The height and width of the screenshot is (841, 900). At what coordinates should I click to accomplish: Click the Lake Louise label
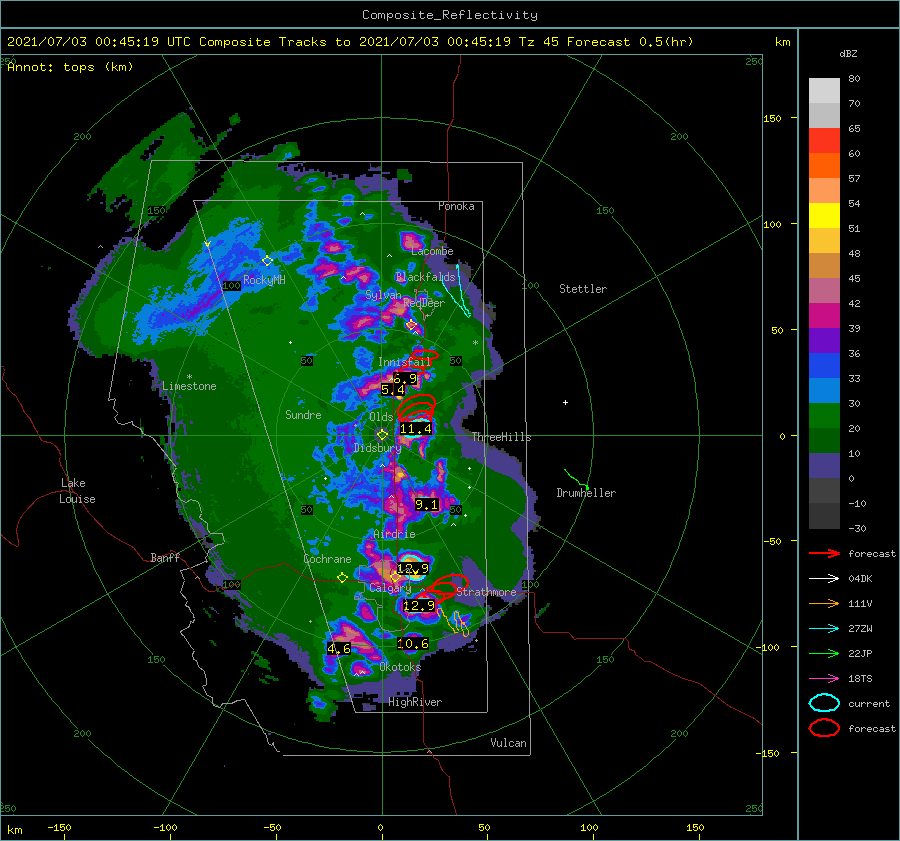(x=77, y=491)
